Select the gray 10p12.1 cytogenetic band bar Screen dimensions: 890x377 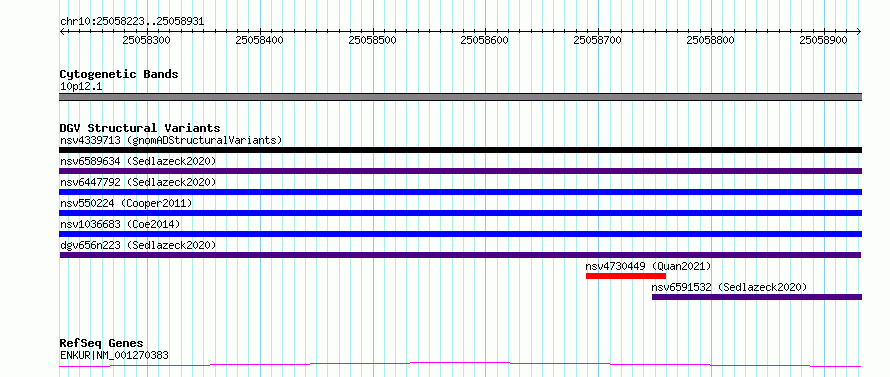click(461, 97)
